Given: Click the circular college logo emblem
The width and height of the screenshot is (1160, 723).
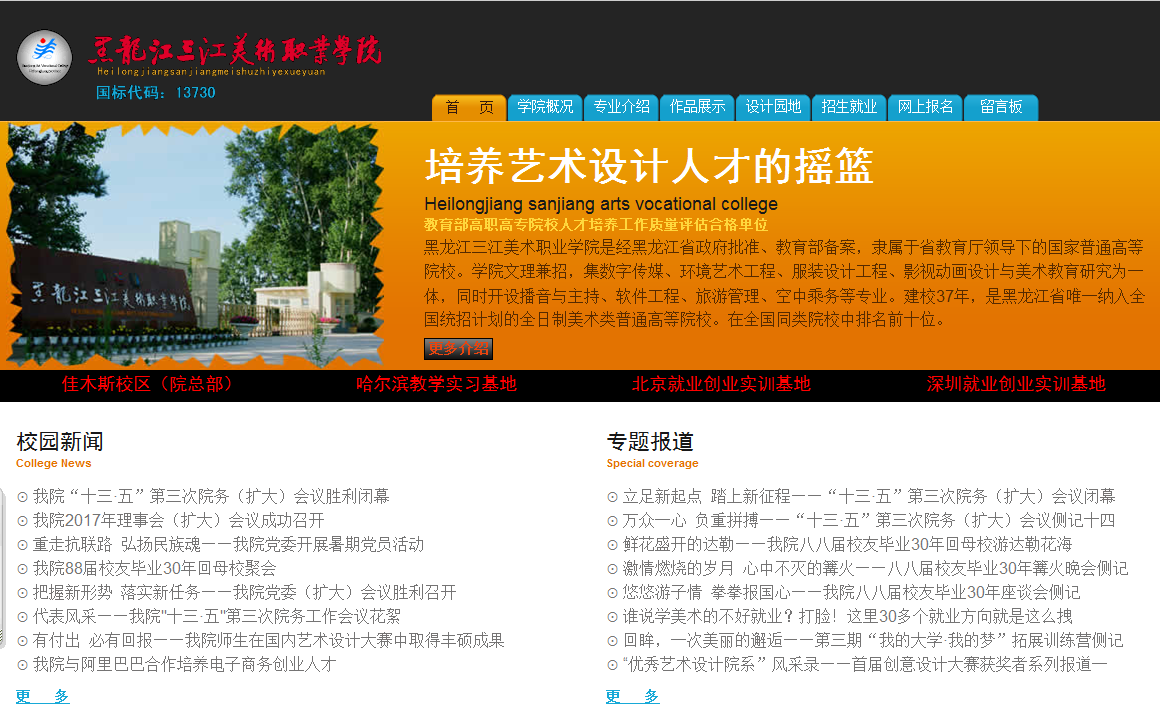Looking at the screenshot, I should [x=44, y=57].
